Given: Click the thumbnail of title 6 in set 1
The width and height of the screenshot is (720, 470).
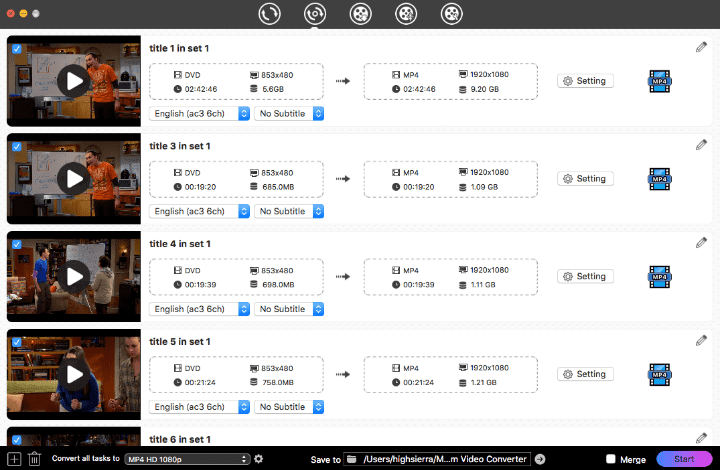Looking at the screenshot, I should tap(74, 436).
